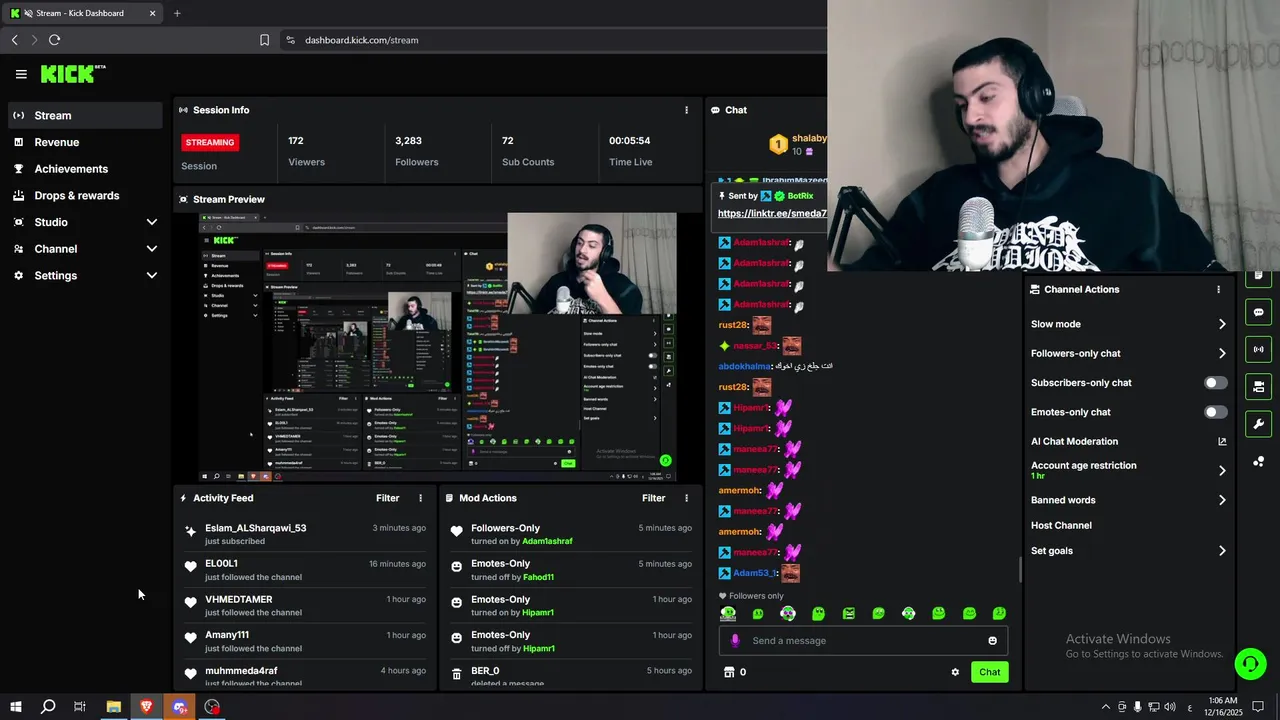Select the Stream - Kick Dashboard tab
Image resolution: width=1280 pixels, height=720 pixels.
(x=82, y=13)
